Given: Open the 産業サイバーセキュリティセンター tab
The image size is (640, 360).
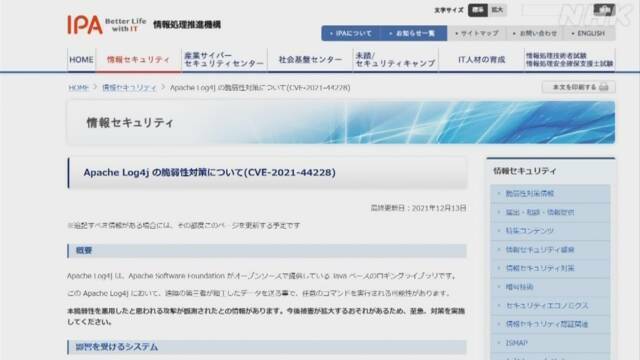Looking at the screenshot, I should coord(224,60).
